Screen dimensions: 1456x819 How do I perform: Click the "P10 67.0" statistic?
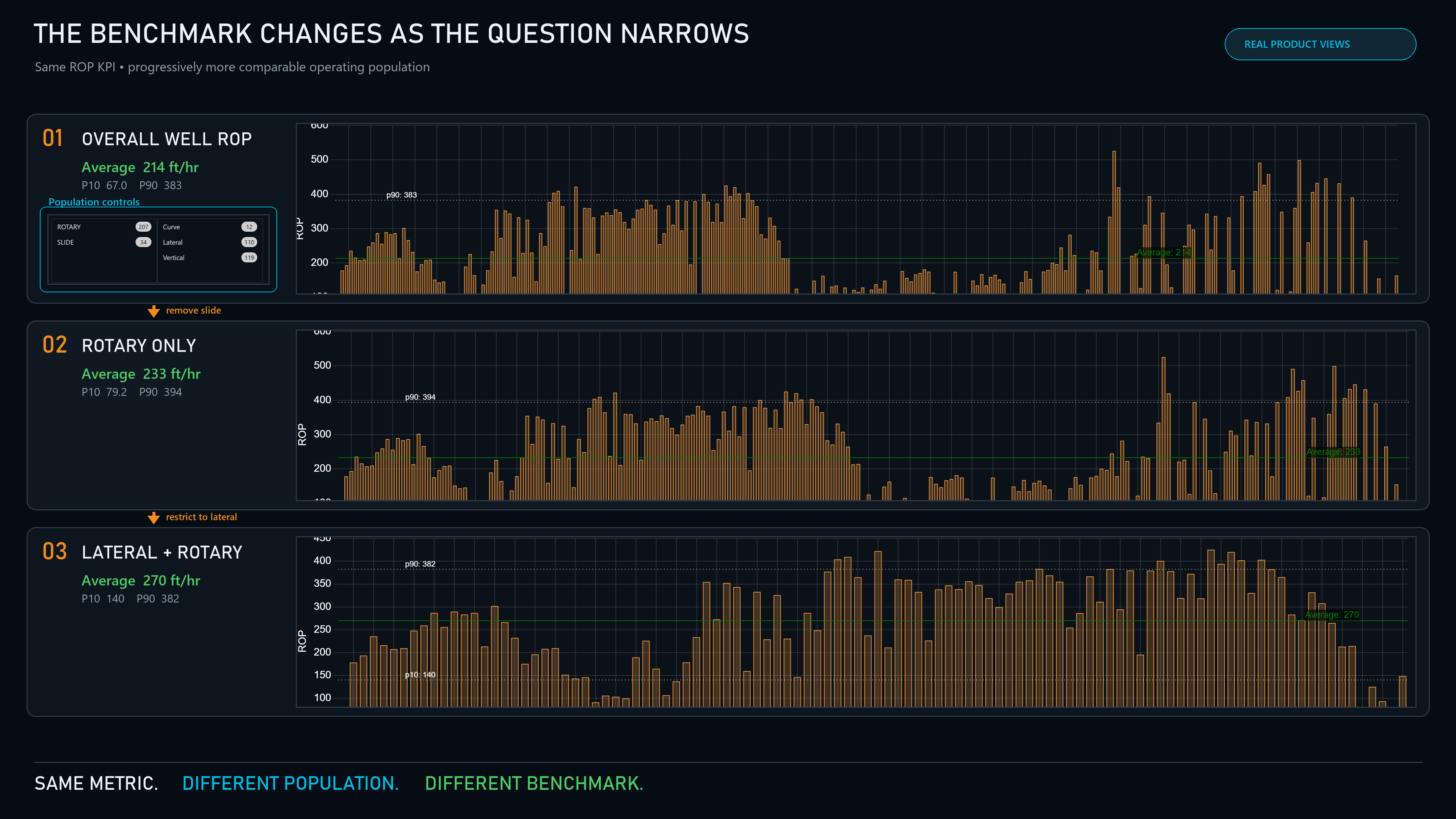click(104, 185)
